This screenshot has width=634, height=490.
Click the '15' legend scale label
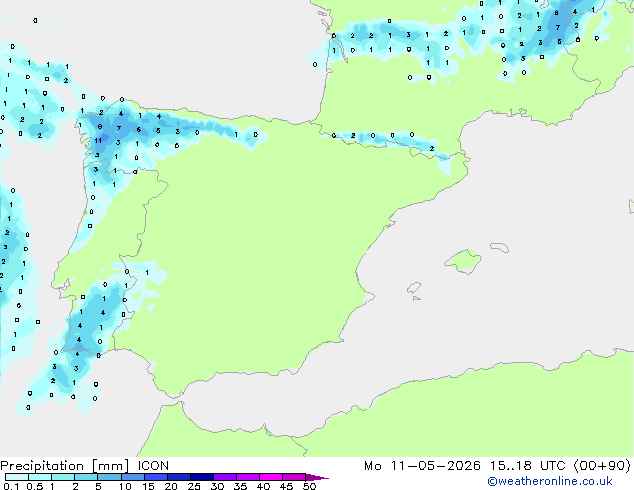point(148,486)
